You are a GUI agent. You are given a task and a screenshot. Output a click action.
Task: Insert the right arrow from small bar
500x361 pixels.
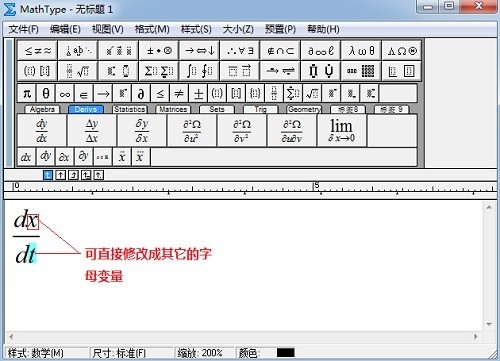pyautogui.click(x=103, y=94)
